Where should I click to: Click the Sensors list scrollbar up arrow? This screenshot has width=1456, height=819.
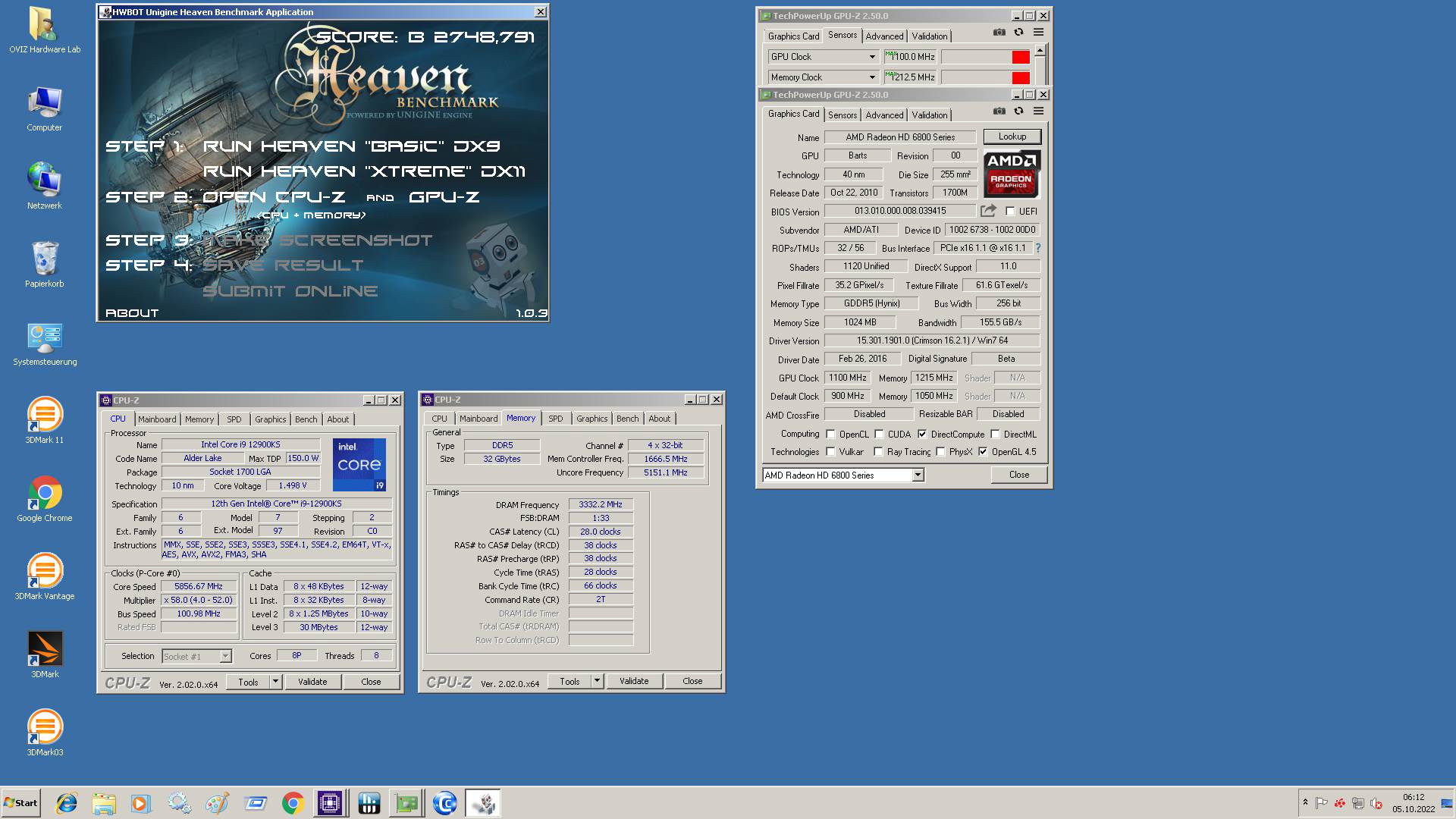1040,50
